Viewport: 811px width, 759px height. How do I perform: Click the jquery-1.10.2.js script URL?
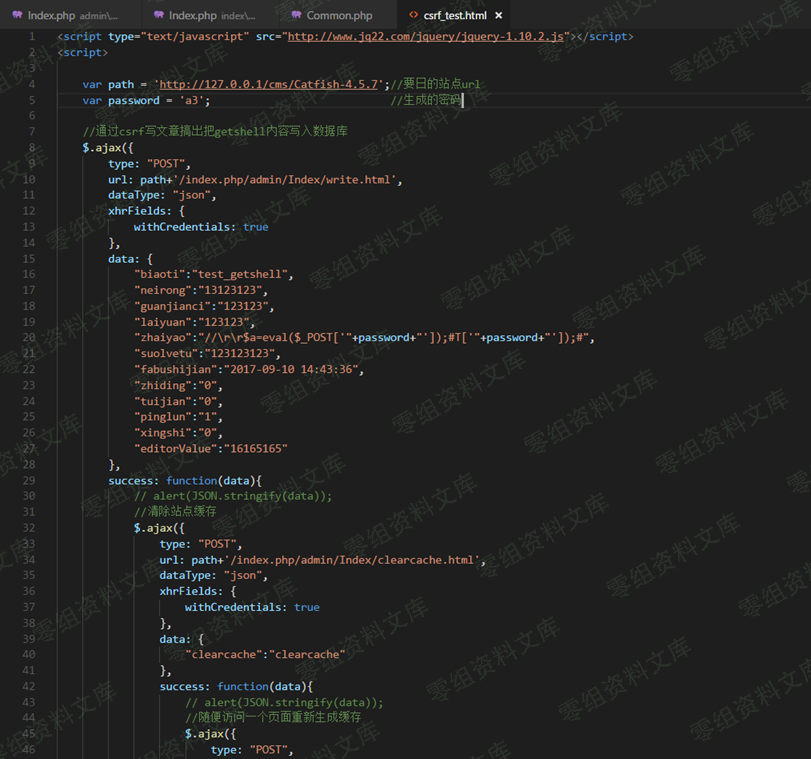point(427,36)
